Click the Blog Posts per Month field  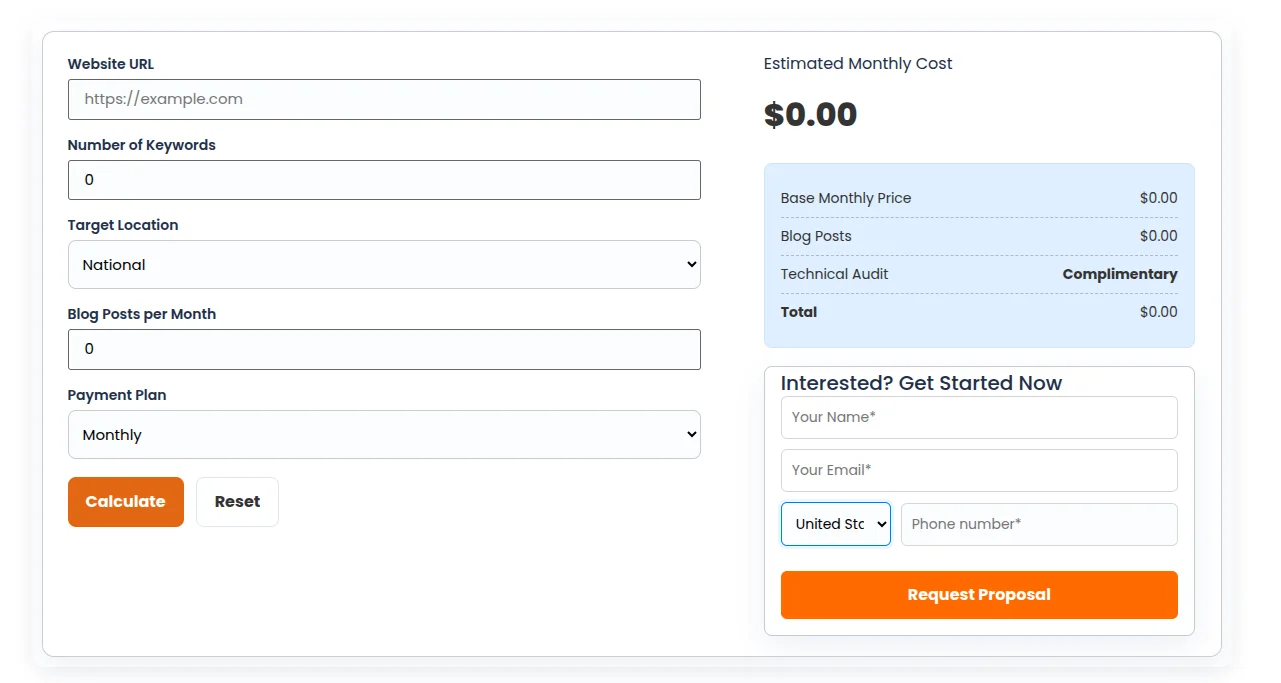pyautogui.click(x=384, y=349)
